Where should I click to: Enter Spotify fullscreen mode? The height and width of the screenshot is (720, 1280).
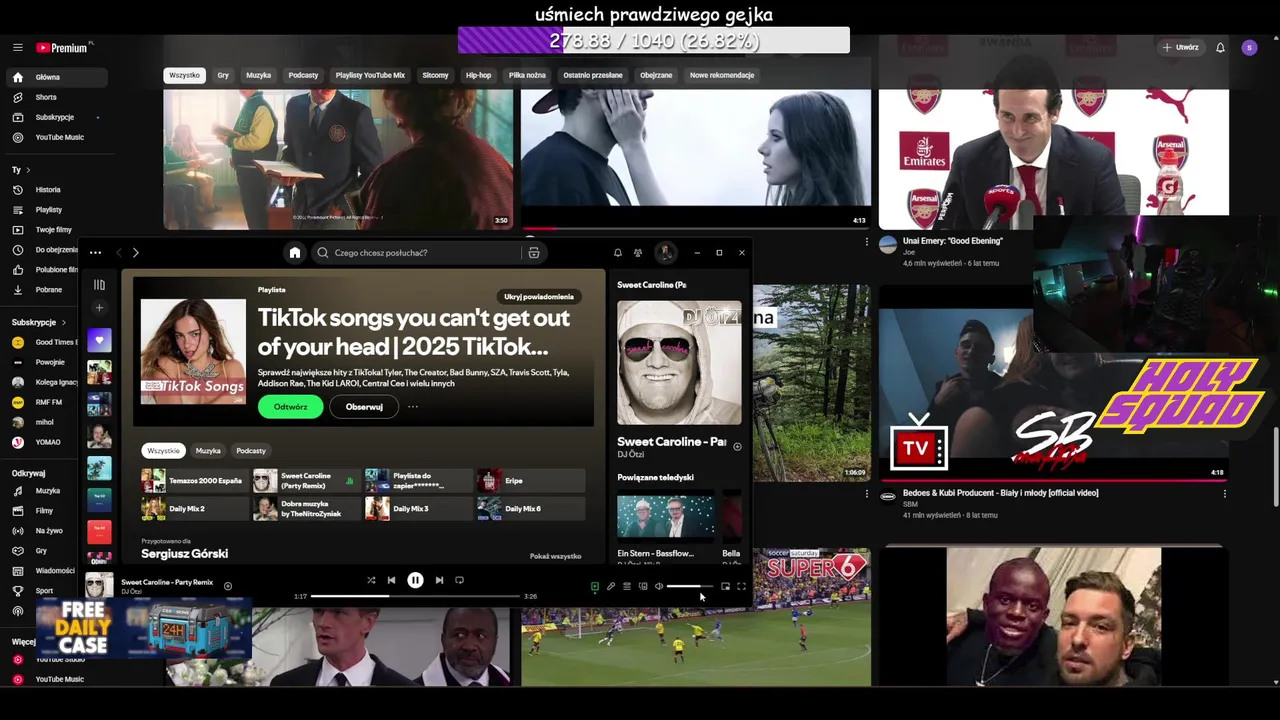pyautogui.click(x=741, y=587)
